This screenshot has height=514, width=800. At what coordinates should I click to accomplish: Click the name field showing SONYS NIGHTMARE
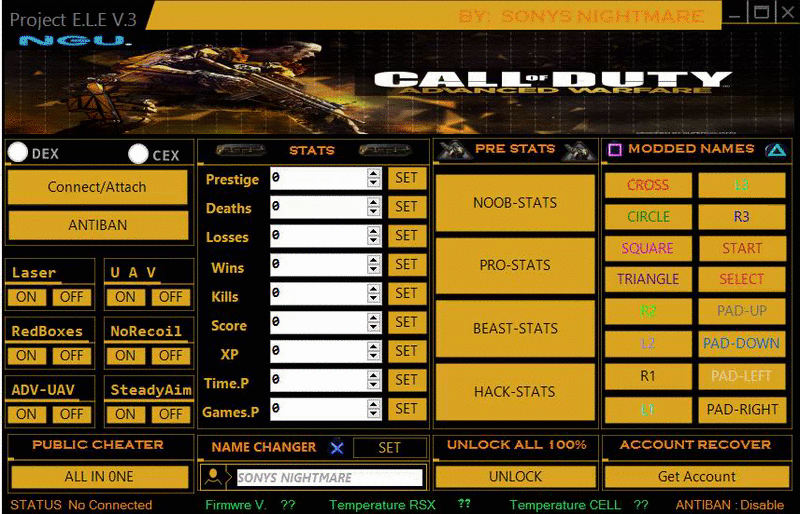click(330, 478)
